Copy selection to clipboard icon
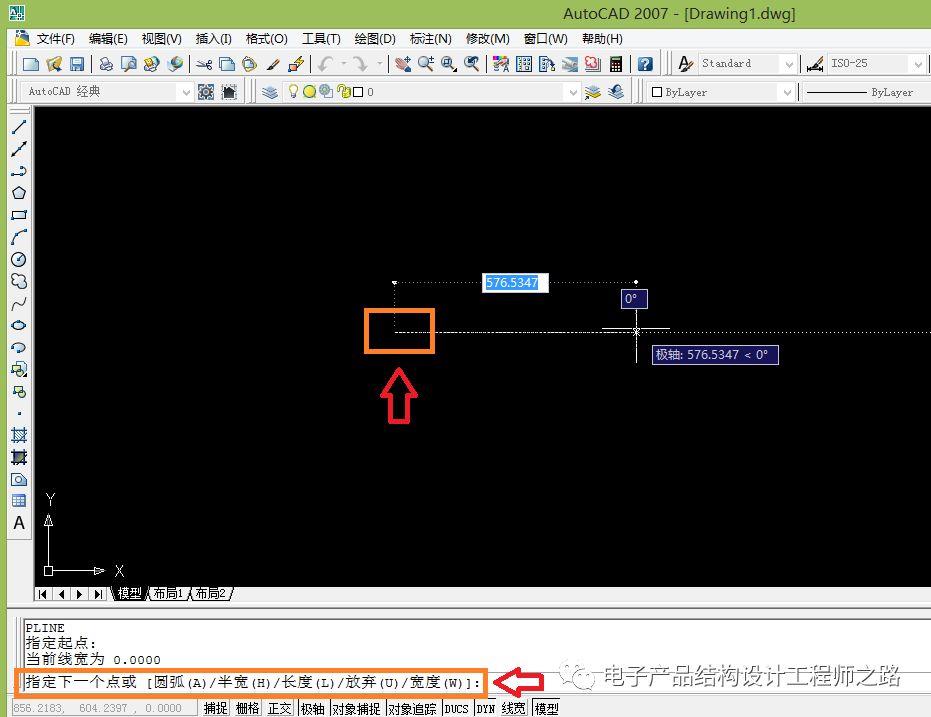 (x=227, y=64)
